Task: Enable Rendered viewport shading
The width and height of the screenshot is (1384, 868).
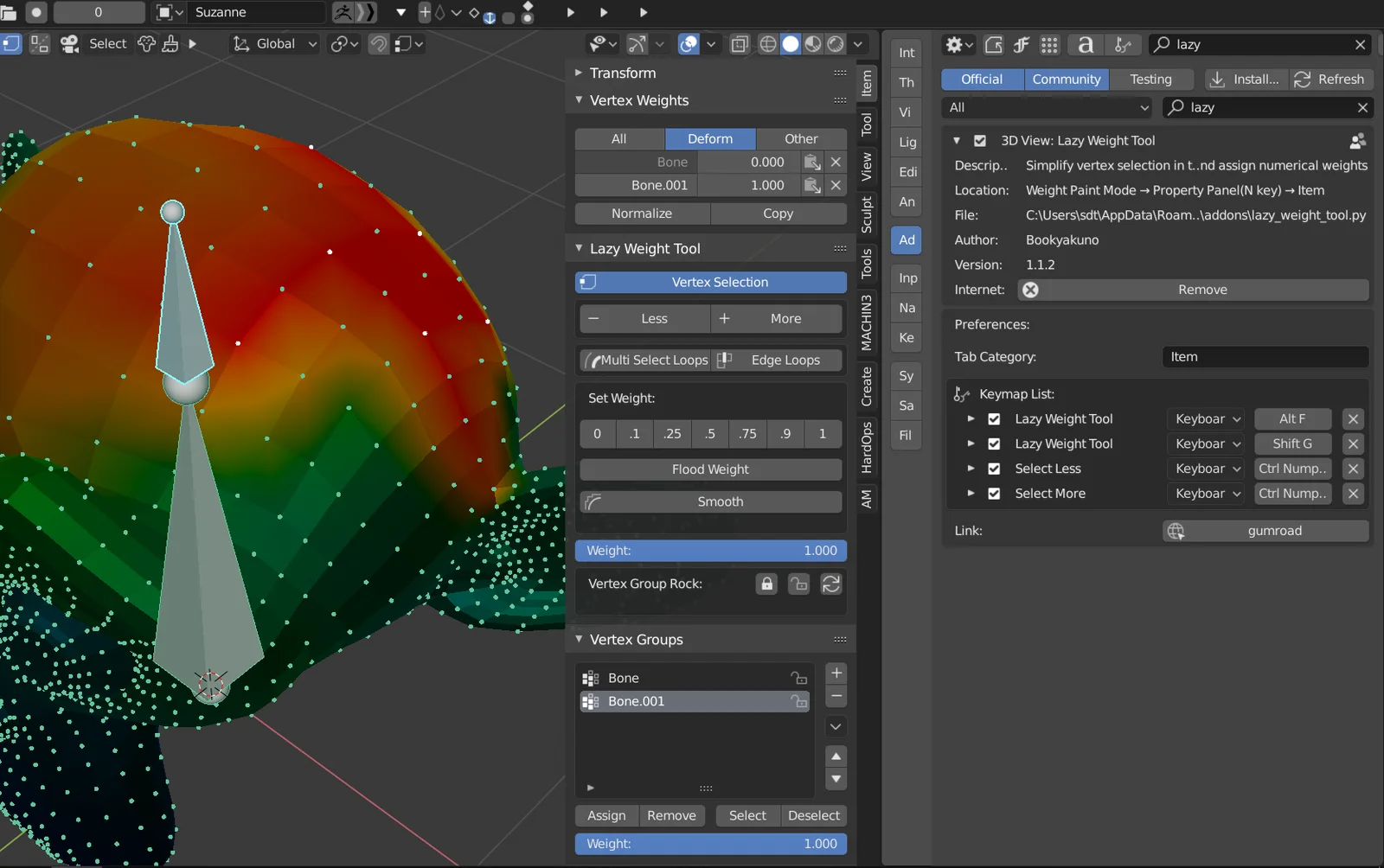Action: pos(836,43)
